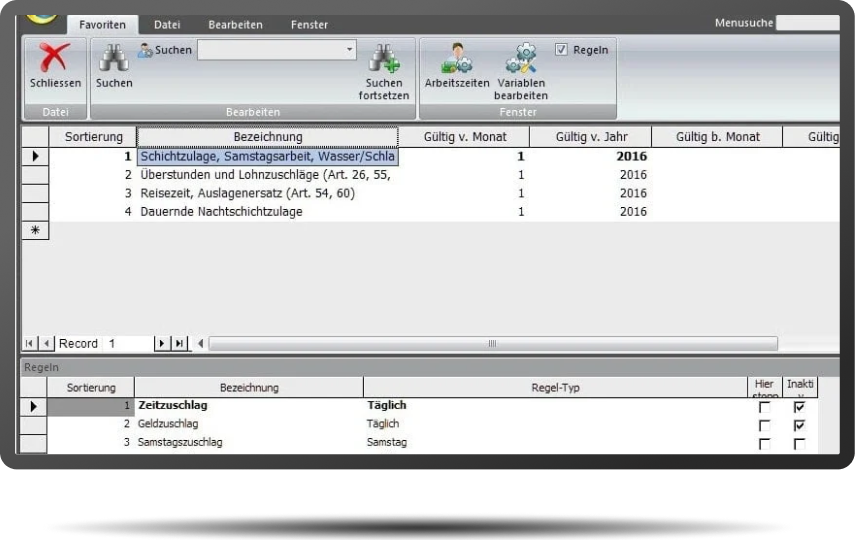Click year 2016 in Reisezeit row

633,194
